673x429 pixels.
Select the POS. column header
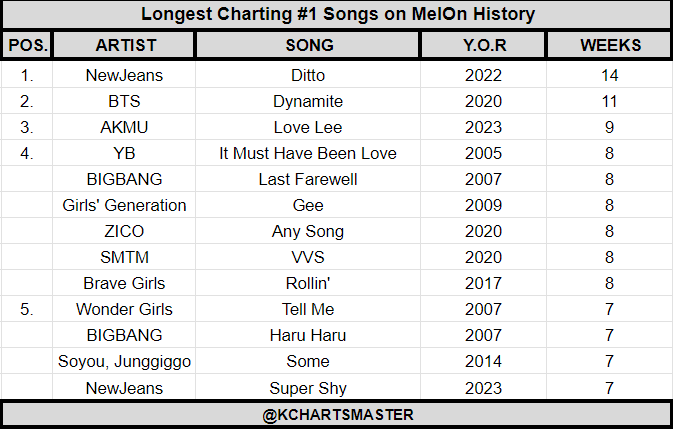(x=27, y=45)
